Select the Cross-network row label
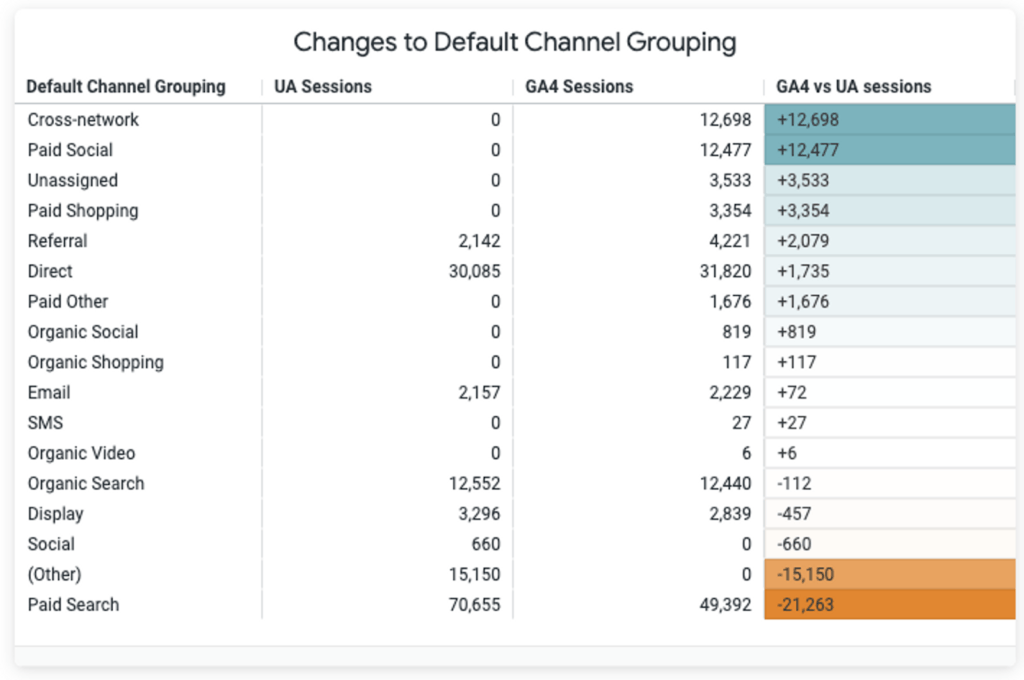Screen dimensions: 1024x680 point(83,120)
